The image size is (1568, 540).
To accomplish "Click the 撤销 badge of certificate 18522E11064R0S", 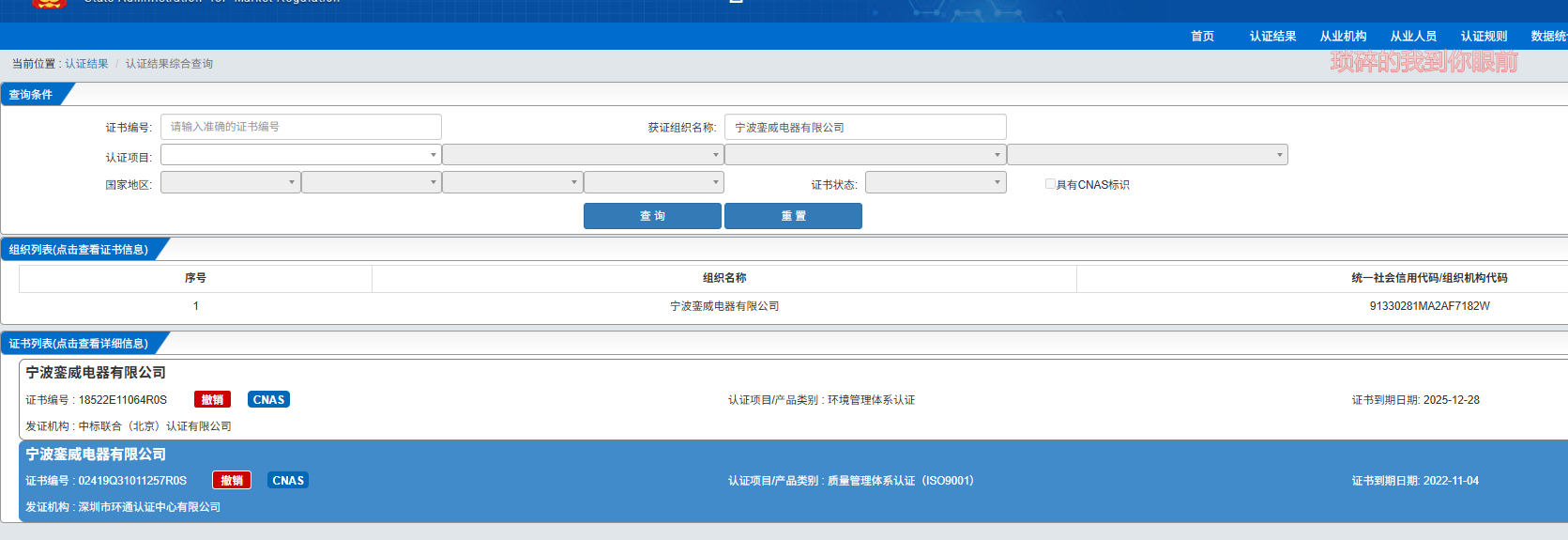I will pos(212,400).
